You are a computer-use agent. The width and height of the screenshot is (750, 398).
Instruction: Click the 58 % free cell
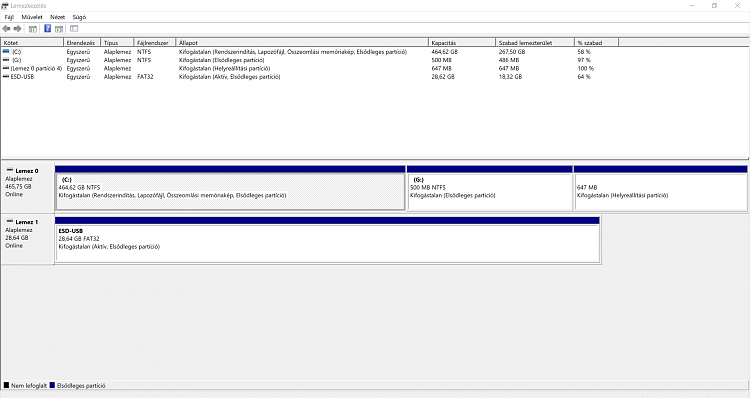[x=584, y=52]
